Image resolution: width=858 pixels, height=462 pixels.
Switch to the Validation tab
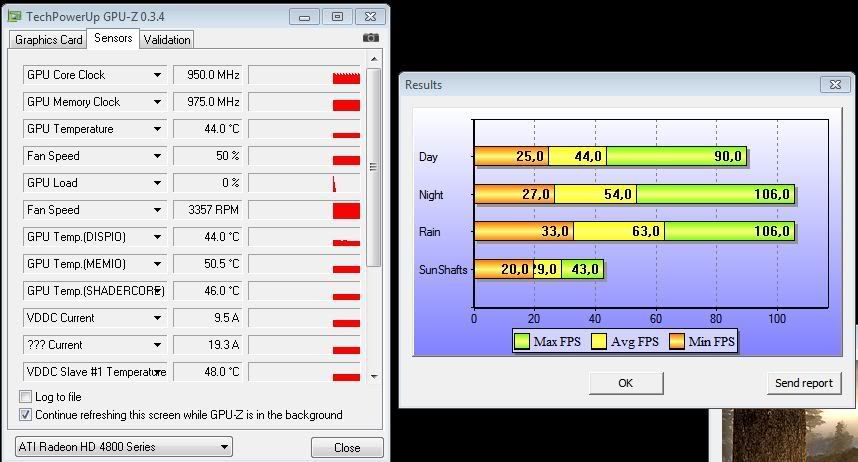pos(166,40)
